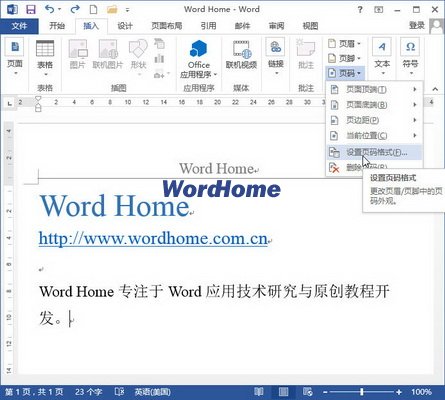Click the 23 个字 word count

pos(88,392)
